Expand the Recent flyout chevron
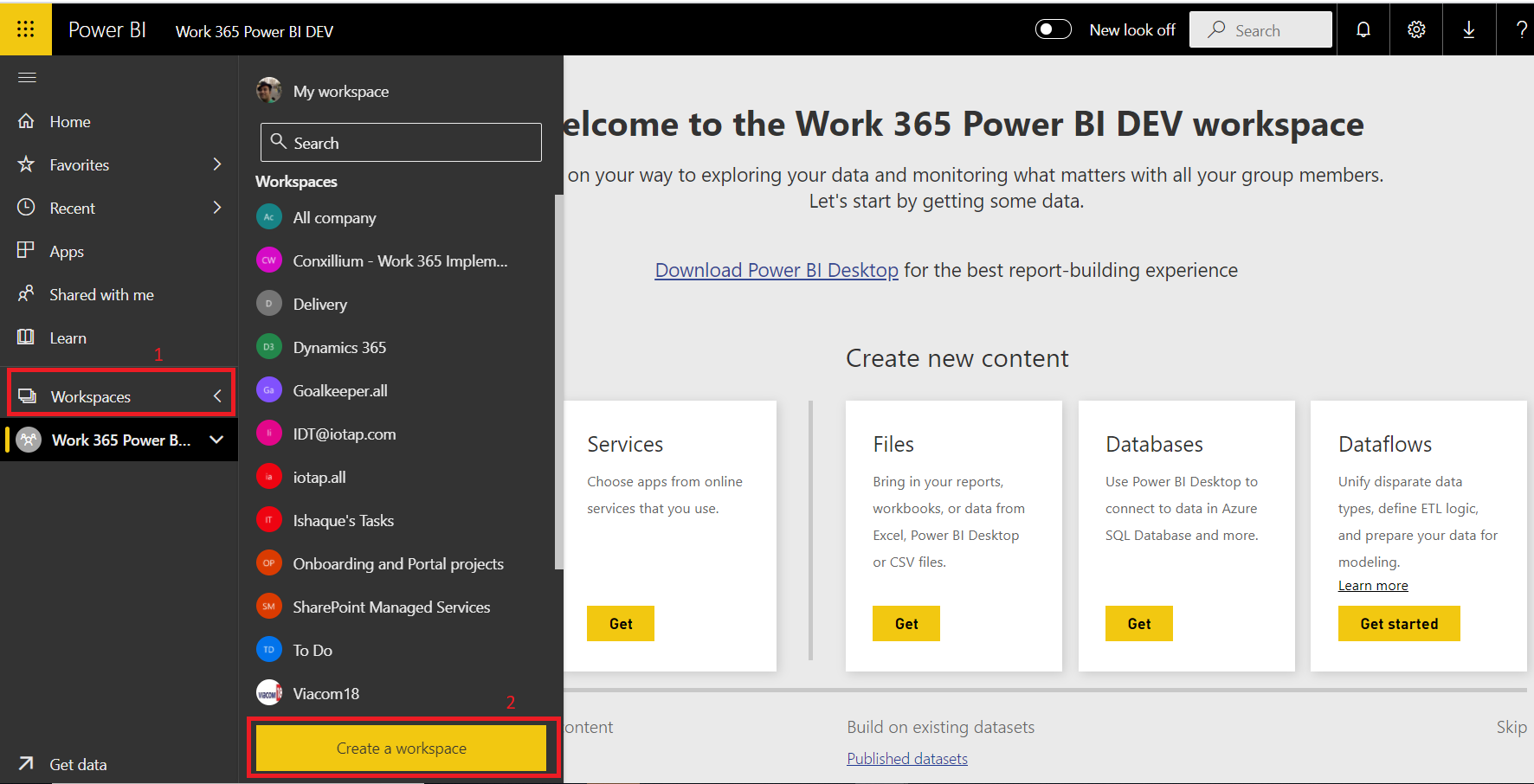The height and width of the screenshot is (784, 1534). pos(217,208)
